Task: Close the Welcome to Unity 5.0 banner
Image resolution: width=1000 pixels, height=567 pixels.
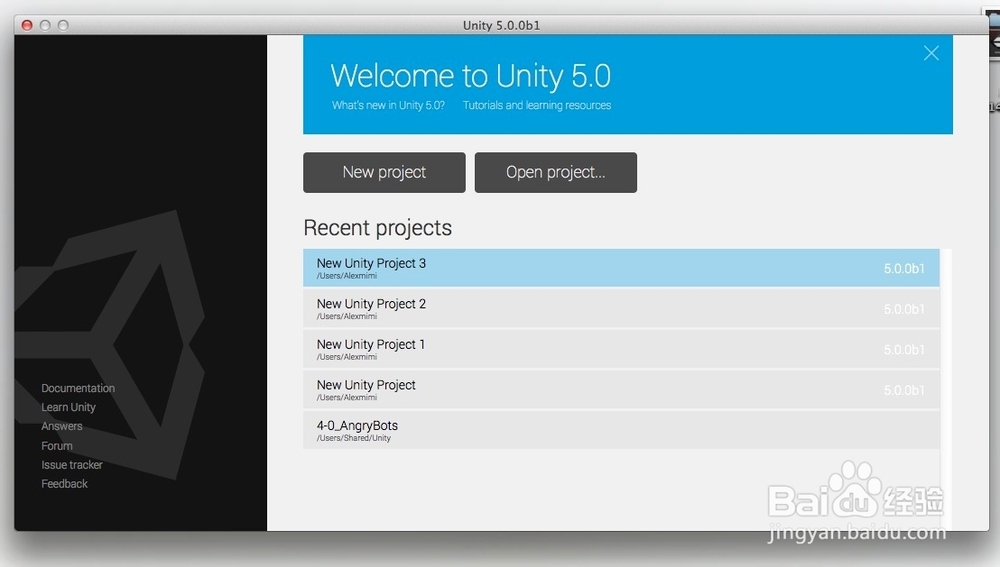Action: tap(931, 53)
